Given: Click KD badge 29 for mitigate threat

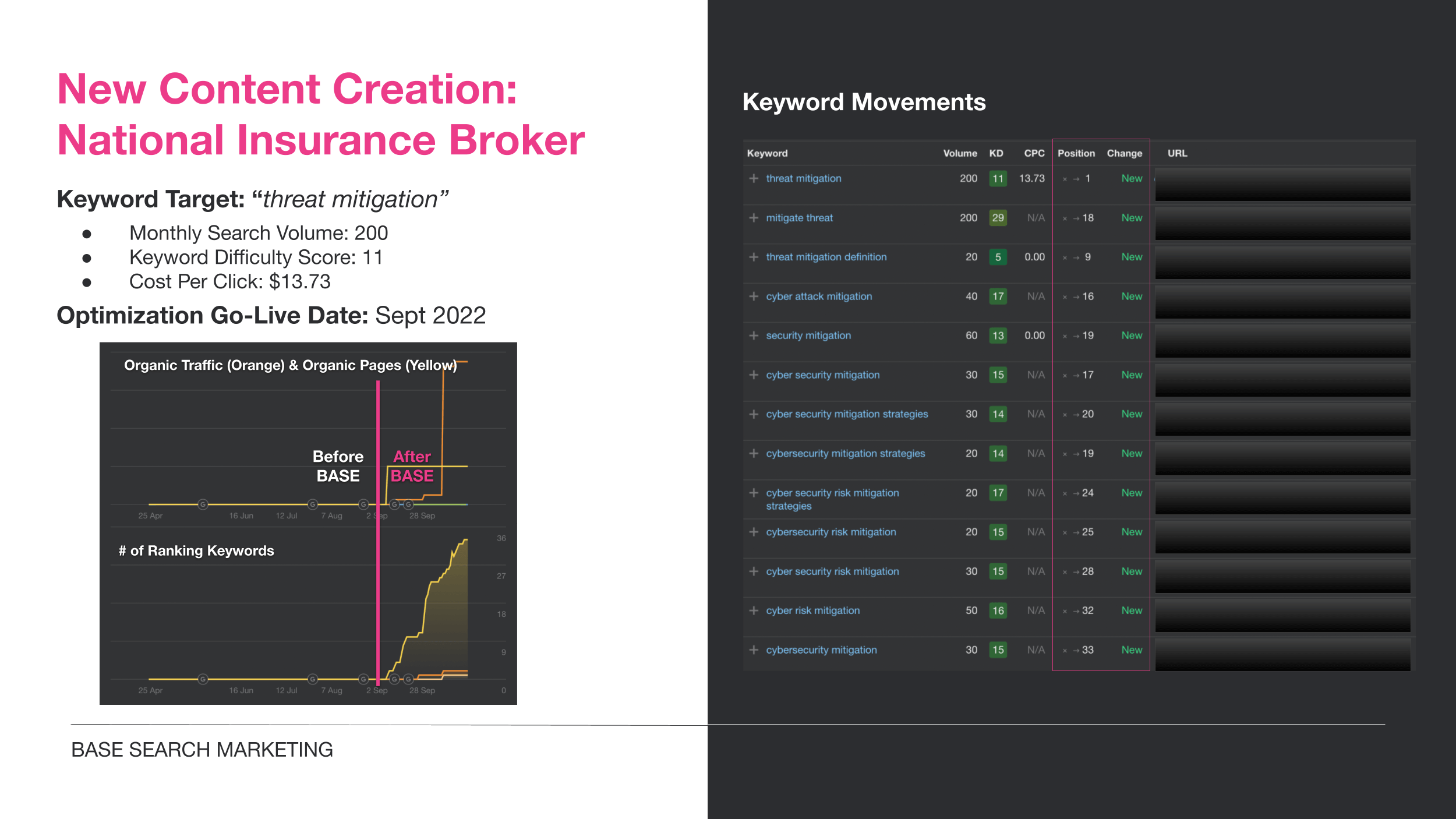Looking at the screenshot, I should [998, 218].
